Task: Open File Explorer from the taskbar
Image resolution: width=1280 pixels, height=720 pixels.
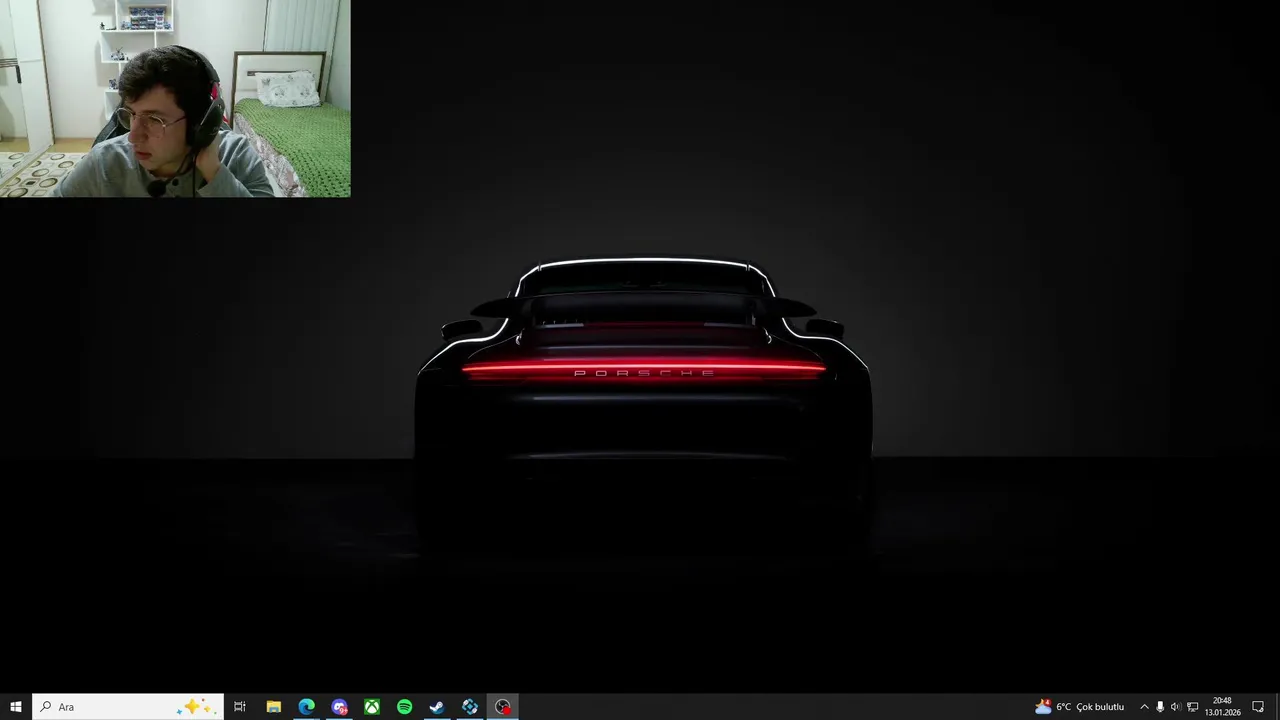Action: click(x=273, y=707)
